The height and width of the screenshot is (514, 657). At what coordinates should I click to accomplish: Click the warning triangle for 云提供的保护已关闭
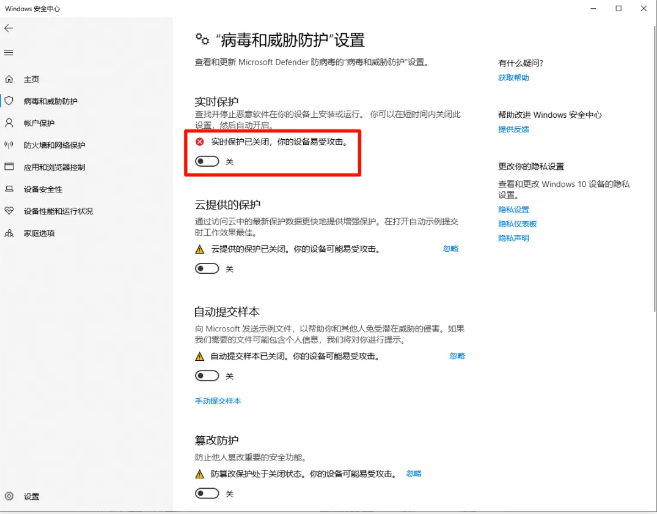tap(199, 249)
